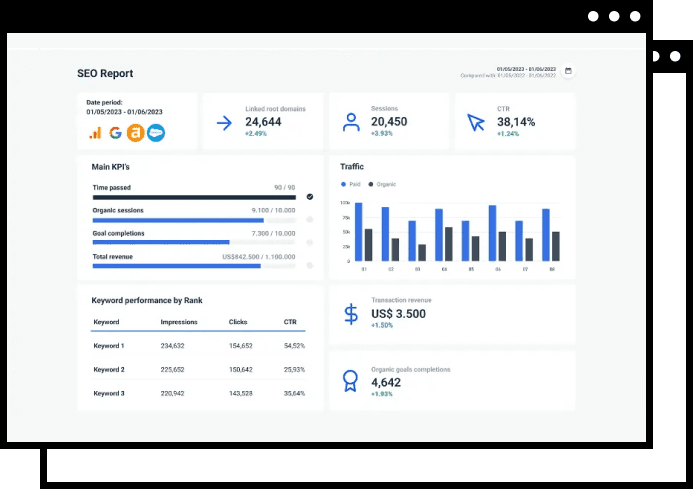Click the blue Salesforce cloud icon
This screenshot has height=489, width=693.
155,132
